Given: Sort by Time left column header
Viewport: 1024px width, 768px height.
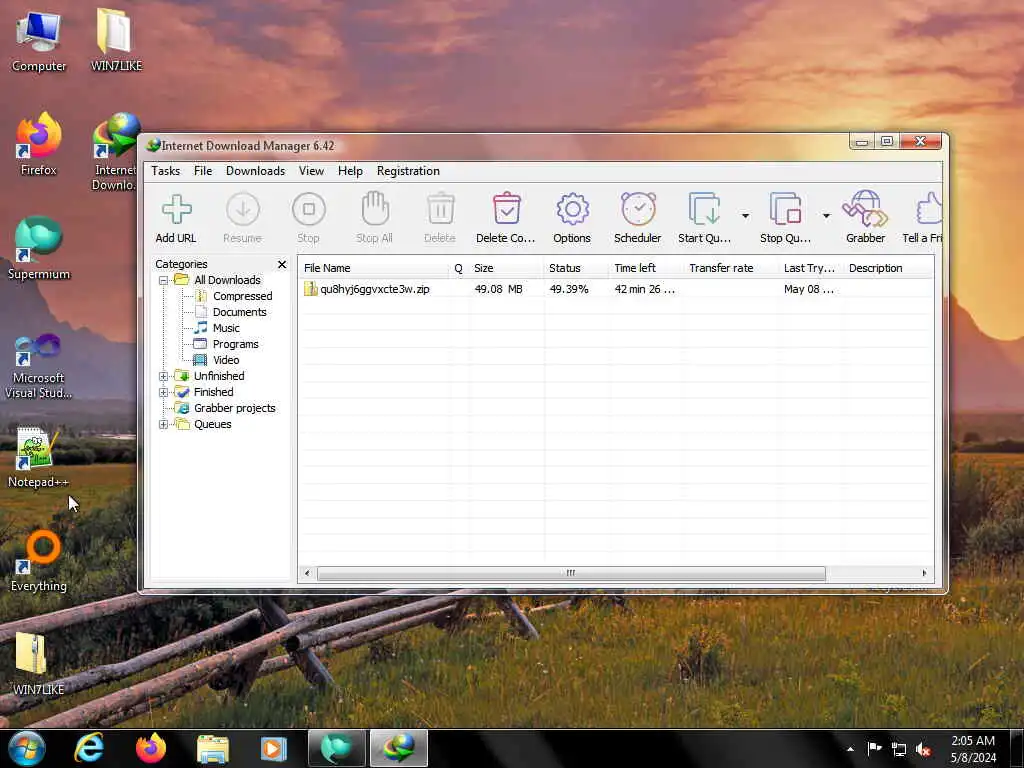Looking at the screenshot, I should [647, 268].
